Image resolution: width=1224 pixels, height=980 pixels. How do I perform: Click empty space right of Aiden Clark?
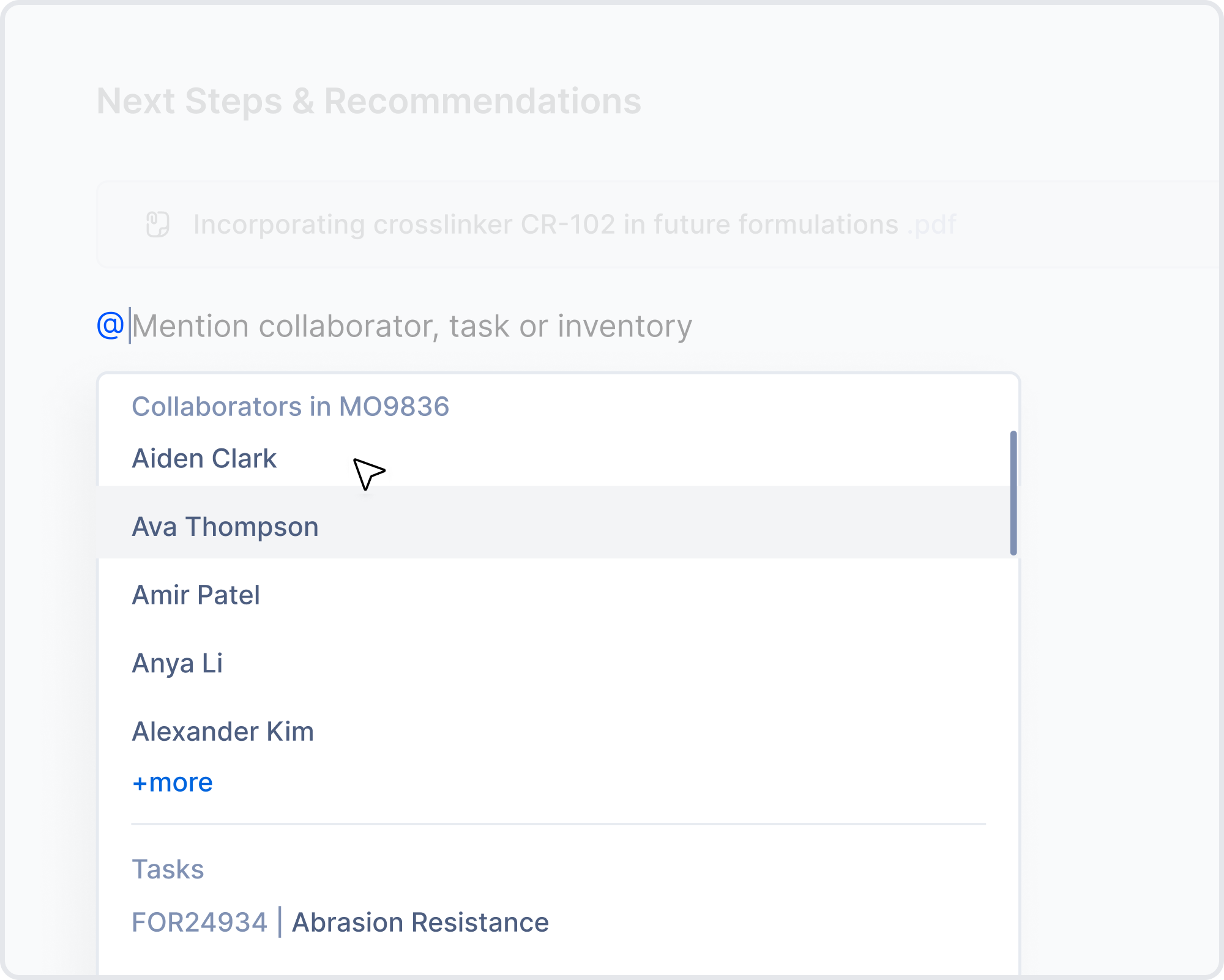point(673,459)
